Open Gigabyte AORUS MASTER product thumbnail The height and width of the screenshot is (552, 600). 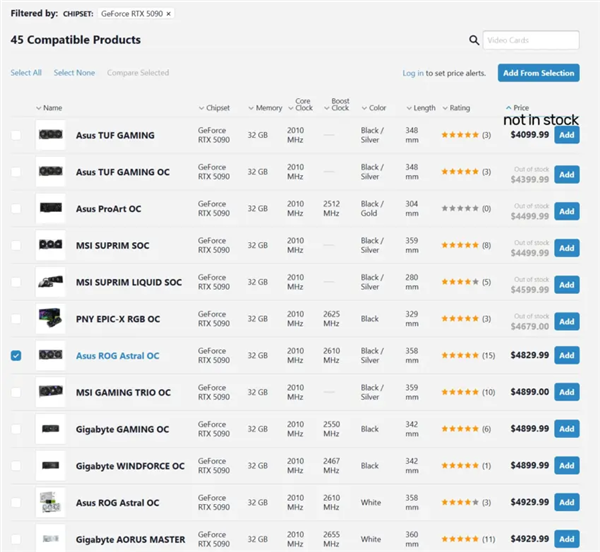click(x=51, y=539)
